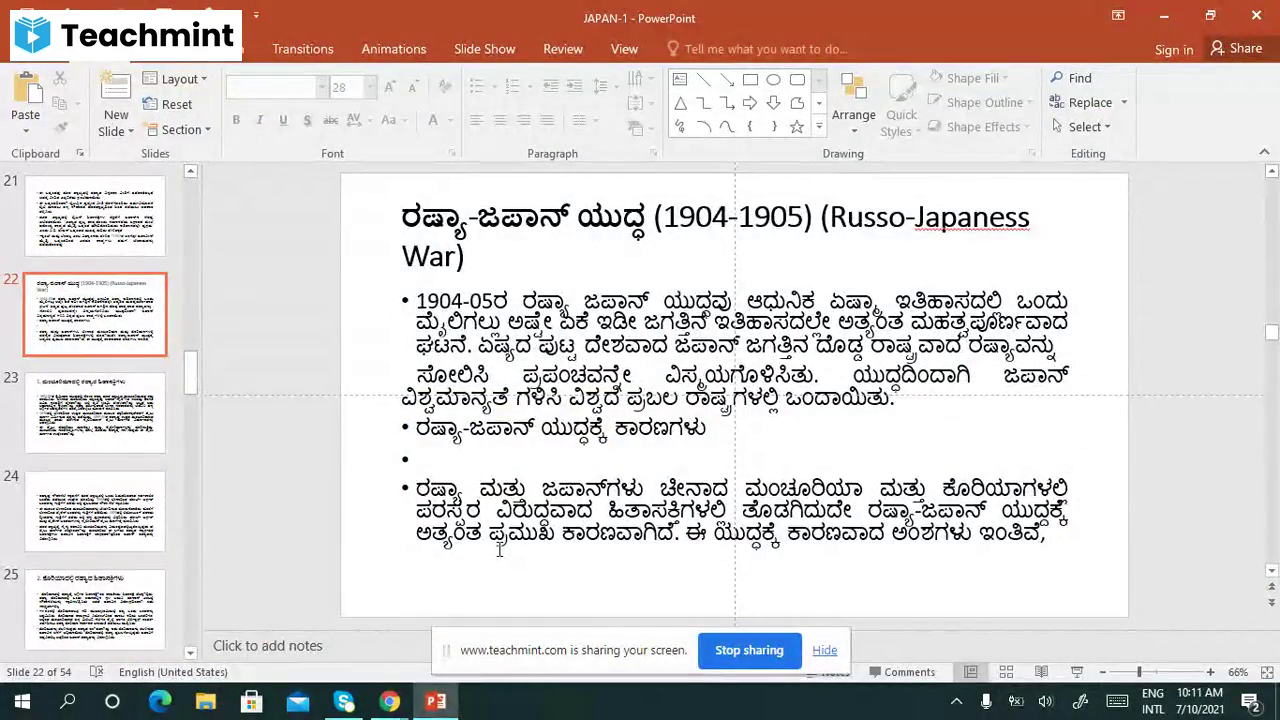Click the Cut scissors icon
Viewport: 1280px width, 720px height.
(x=60, y=78)
